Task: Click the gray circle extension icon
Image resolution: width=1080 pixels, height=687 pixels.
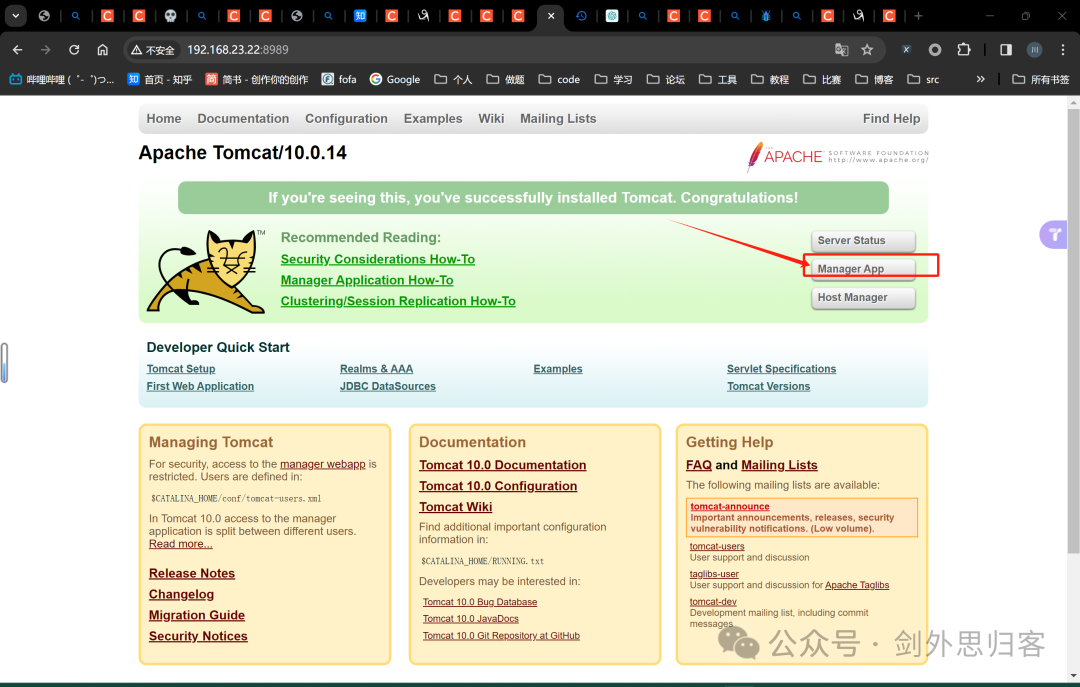Action: point(935,50)
